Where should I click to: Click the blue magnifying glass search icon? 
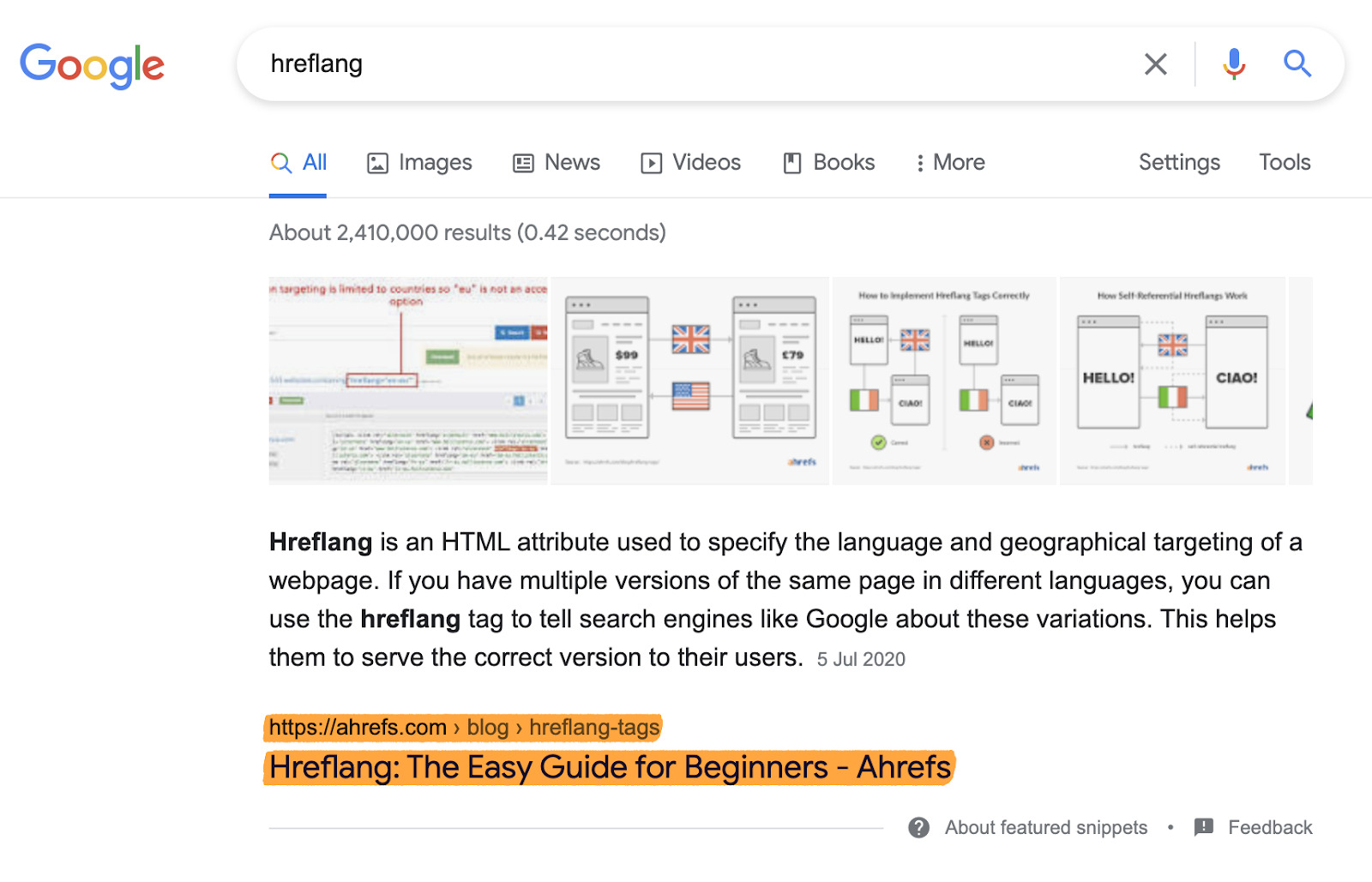click(1297, 64)
